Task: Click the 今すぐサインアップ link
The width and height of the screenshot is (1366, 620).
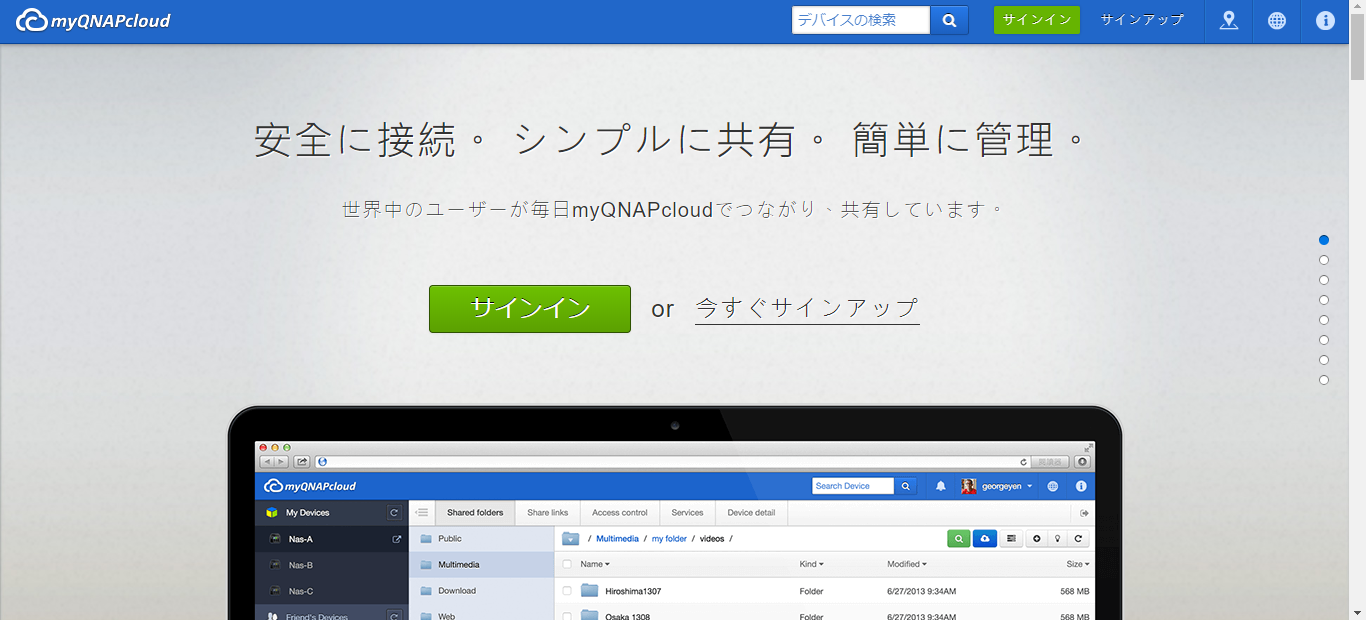Action: point(807,308)
